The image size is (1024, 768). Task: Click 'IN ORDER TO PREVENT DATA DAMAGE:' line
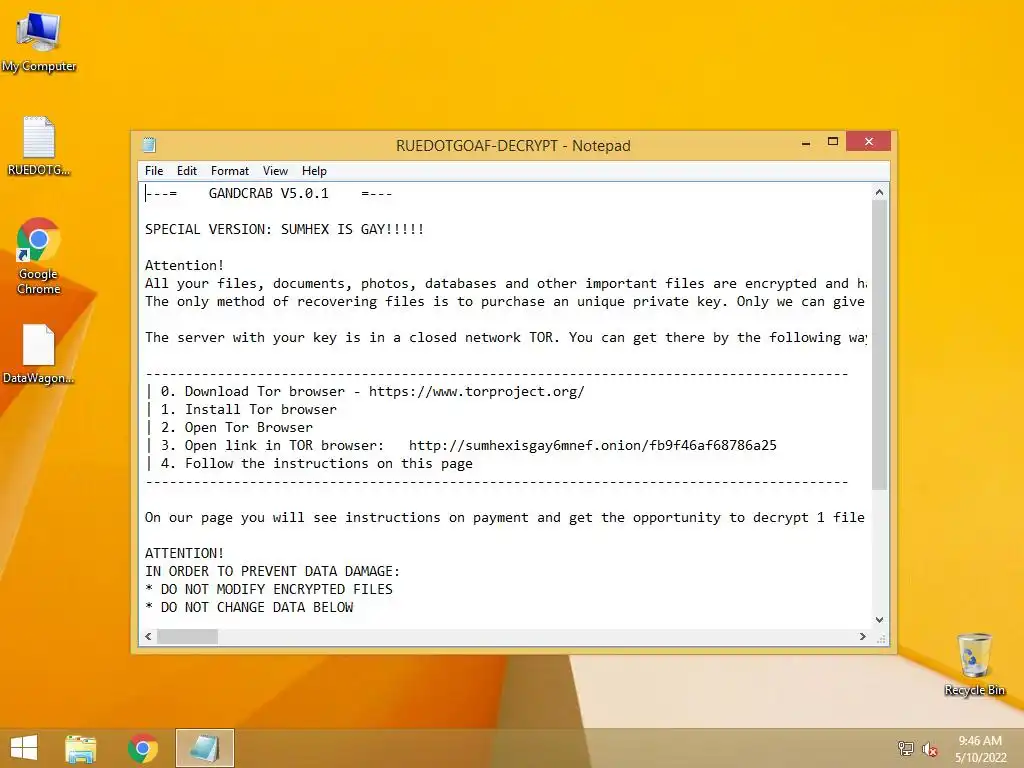click(x=272, y=571)
